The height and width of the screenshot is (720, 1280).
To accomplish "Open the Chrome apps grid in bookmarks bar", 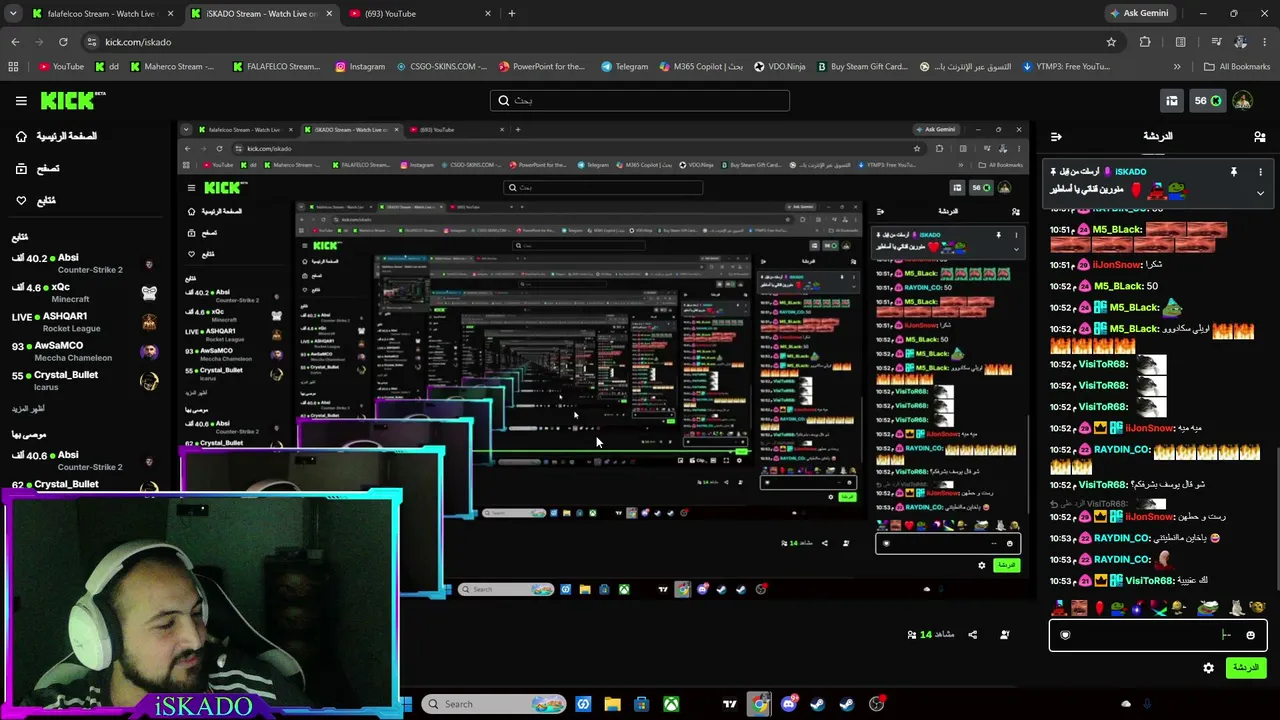I will click(13, 67).
